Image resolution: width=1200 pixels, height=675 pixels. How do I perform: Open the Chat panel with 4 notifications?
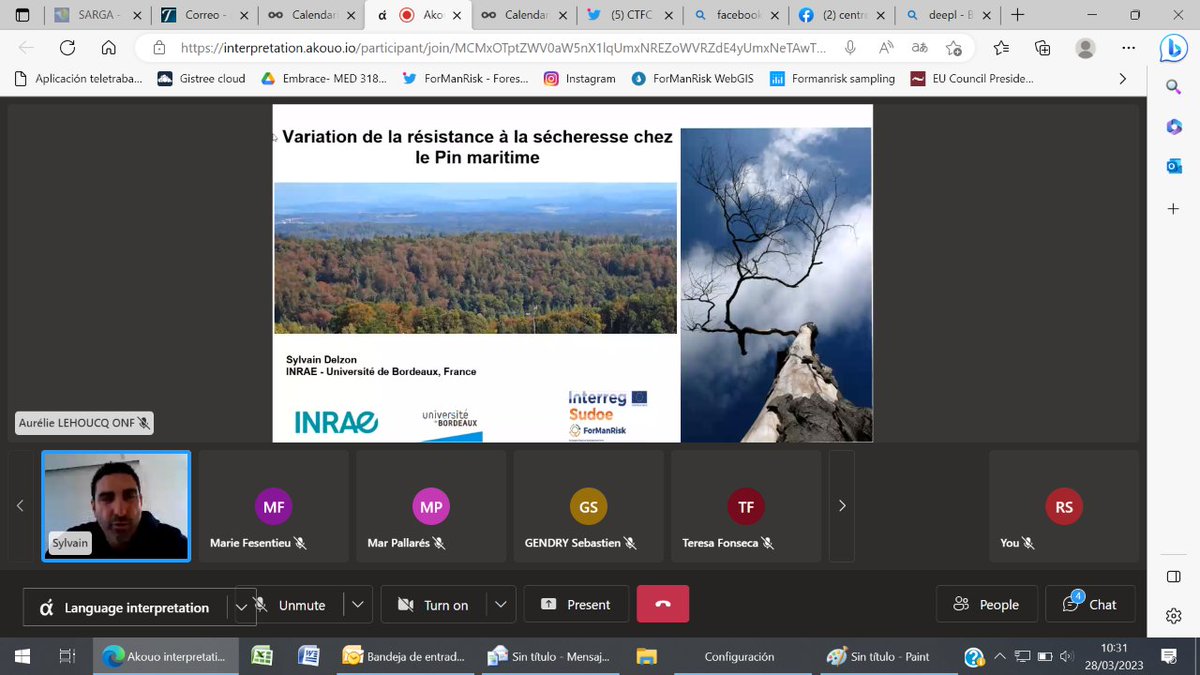1089,604
